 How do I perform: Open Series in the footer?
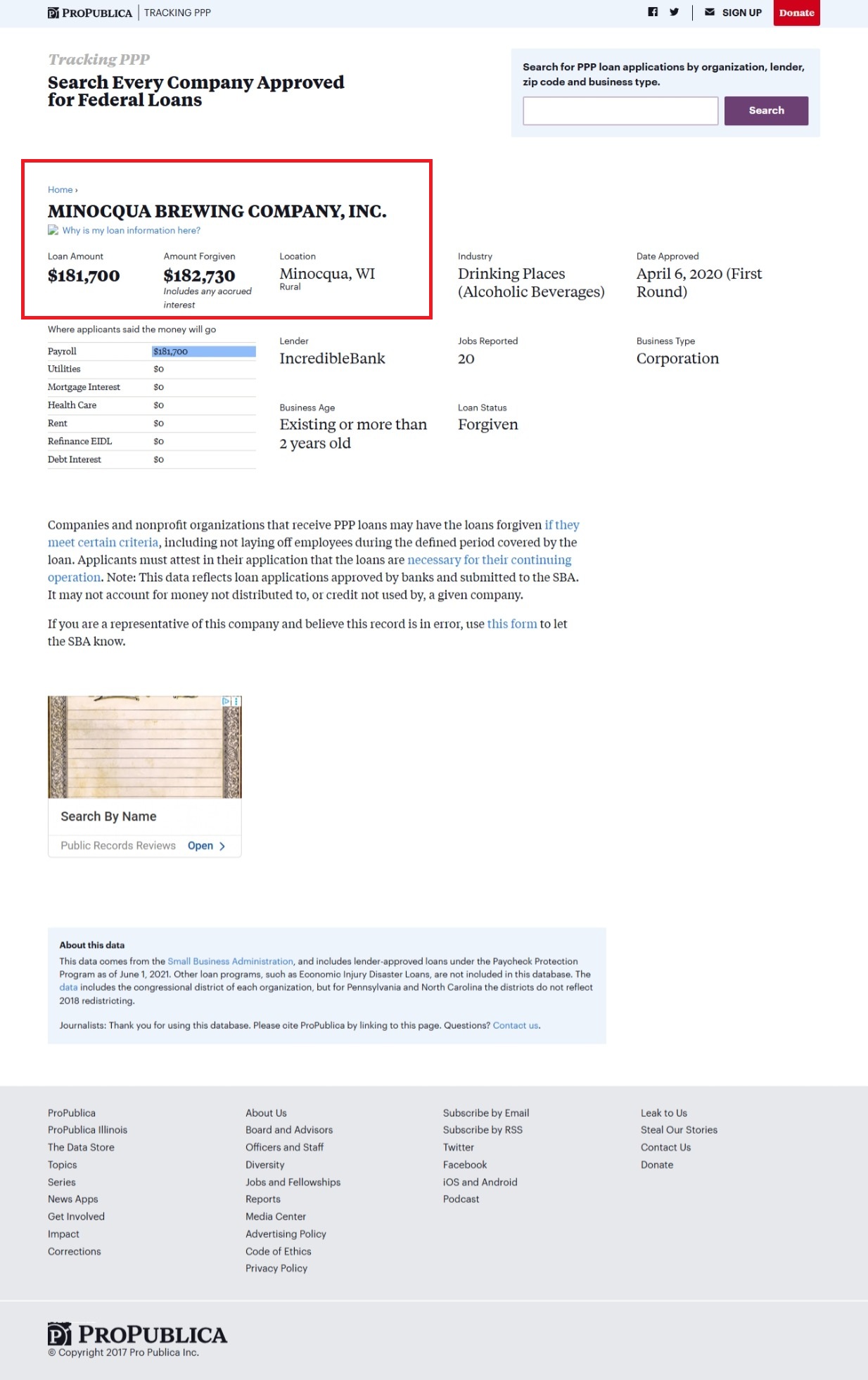tap(62, 1182)
